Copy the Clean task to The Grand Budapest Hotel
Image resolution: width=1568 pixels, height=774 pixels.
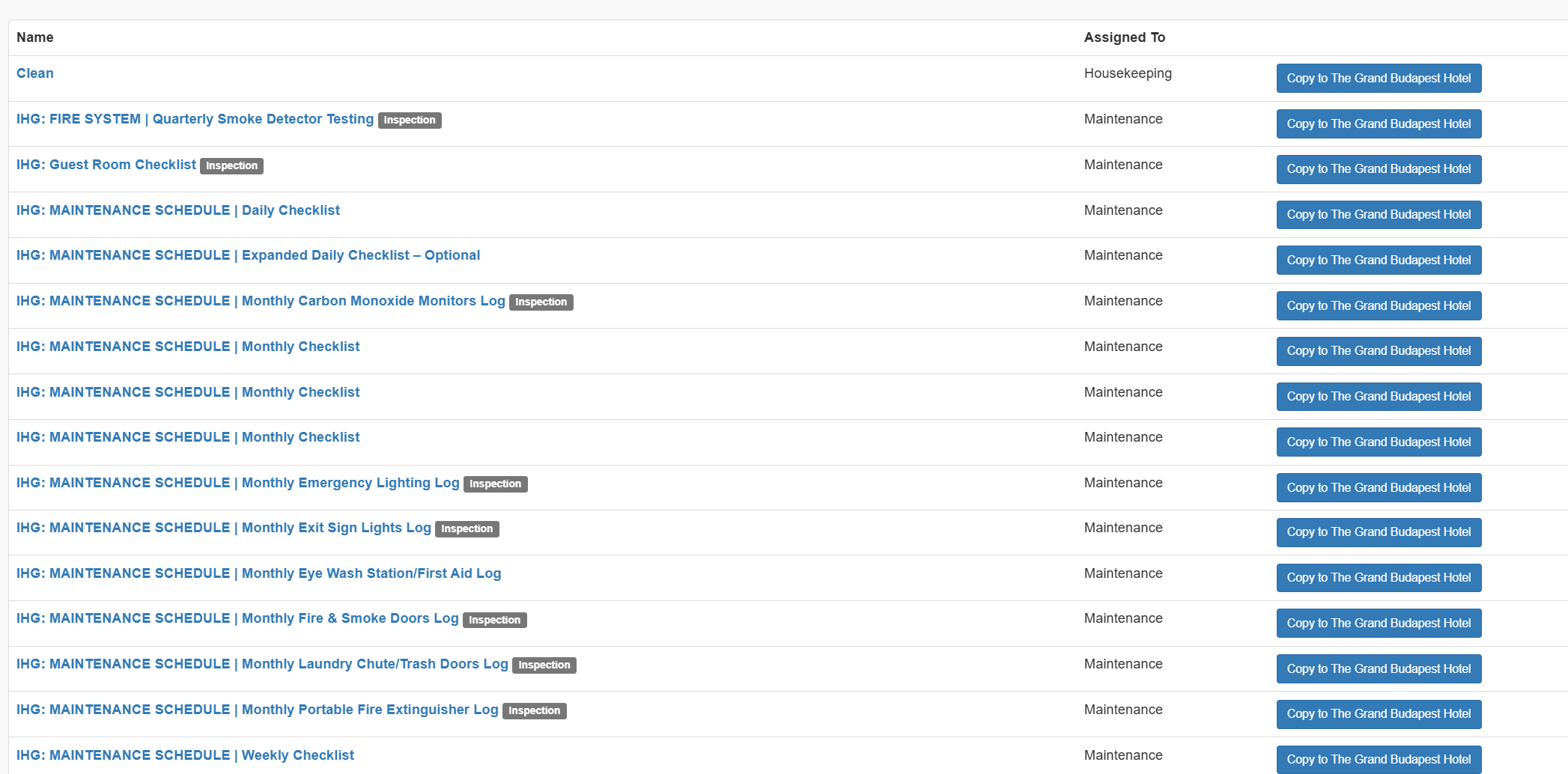[x=1379, y=78]
